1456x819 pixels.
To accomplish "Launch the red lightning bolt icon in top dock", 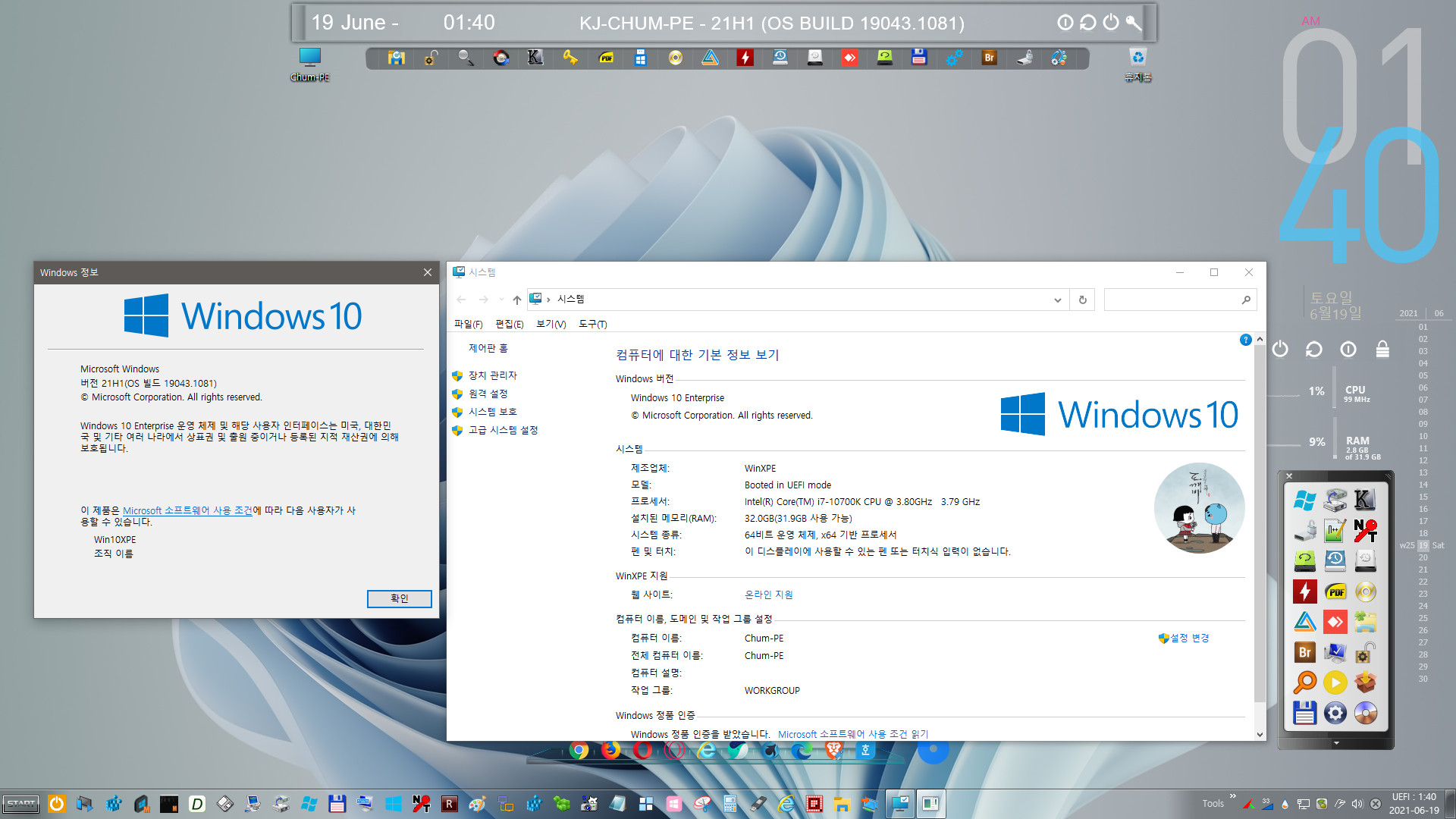I will tap(745, 58).
